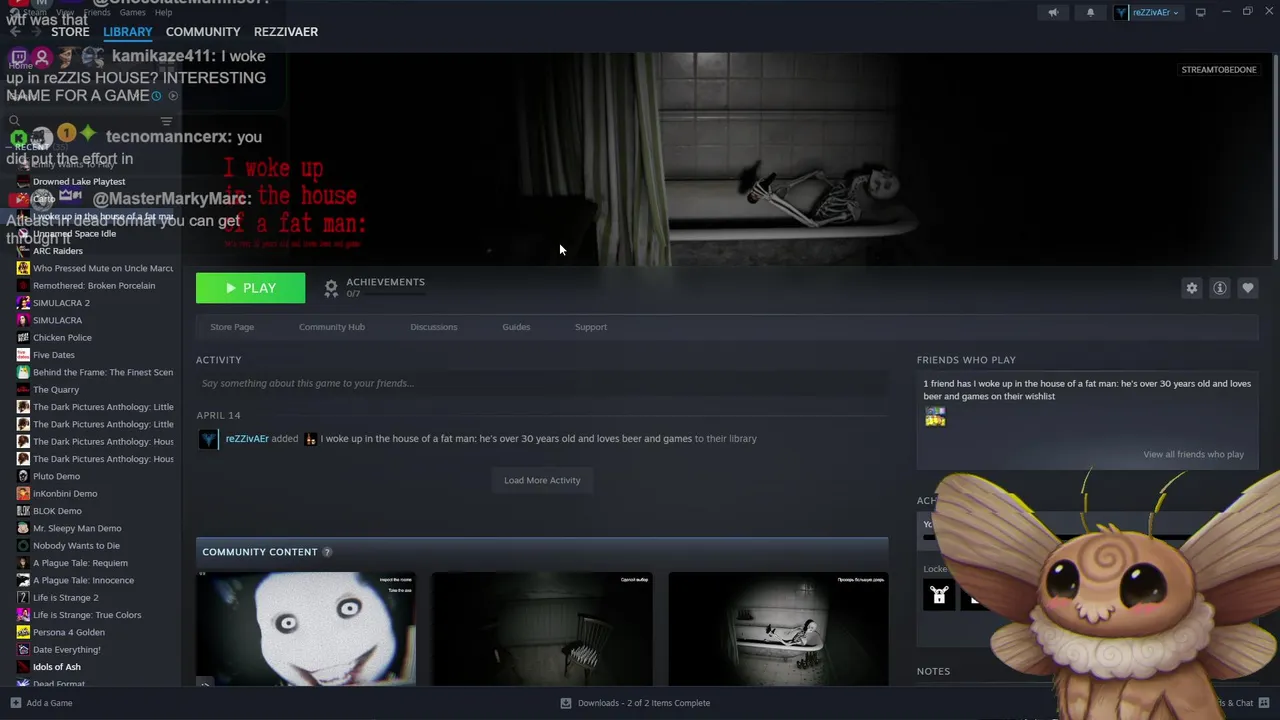Viewport: 1280px width, 720px height.
Task: Click the reZZivAEr username in activity
Action: 247,439
